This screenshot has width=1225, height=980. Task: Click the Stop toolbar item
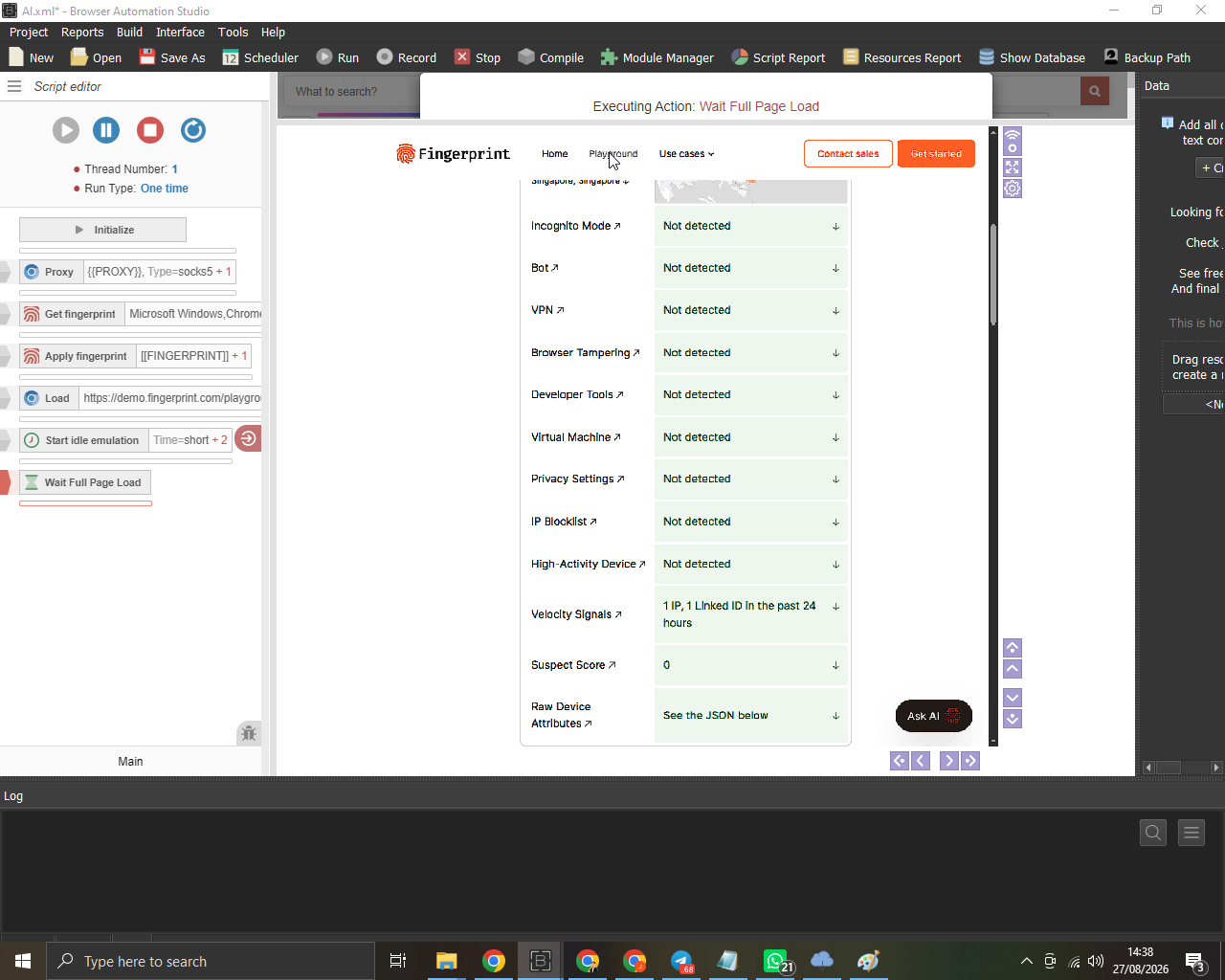click(x=477, y=57)
